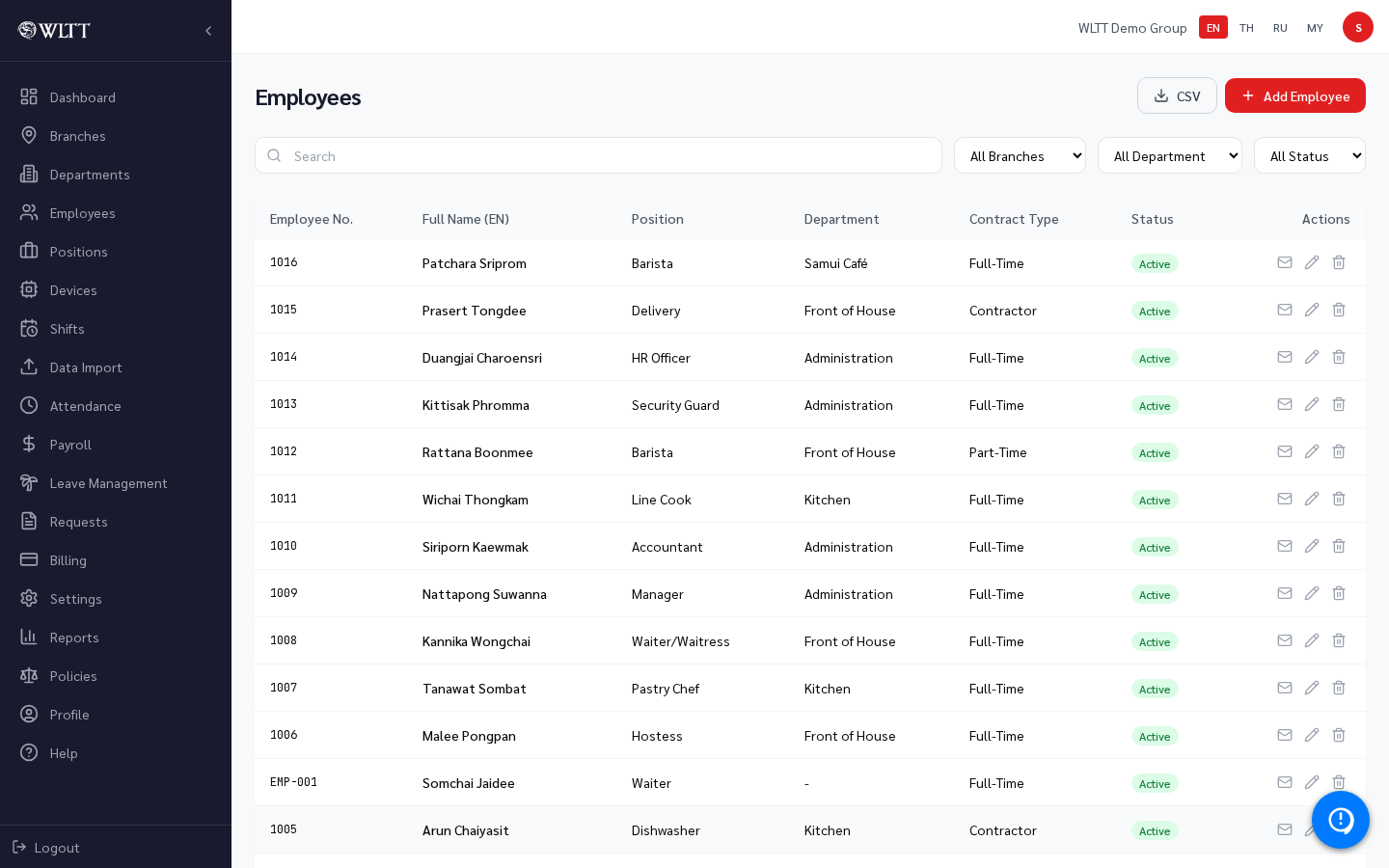Switch language to TH
Viewport: 1389px width, 868px height.
coord(1246,27)
